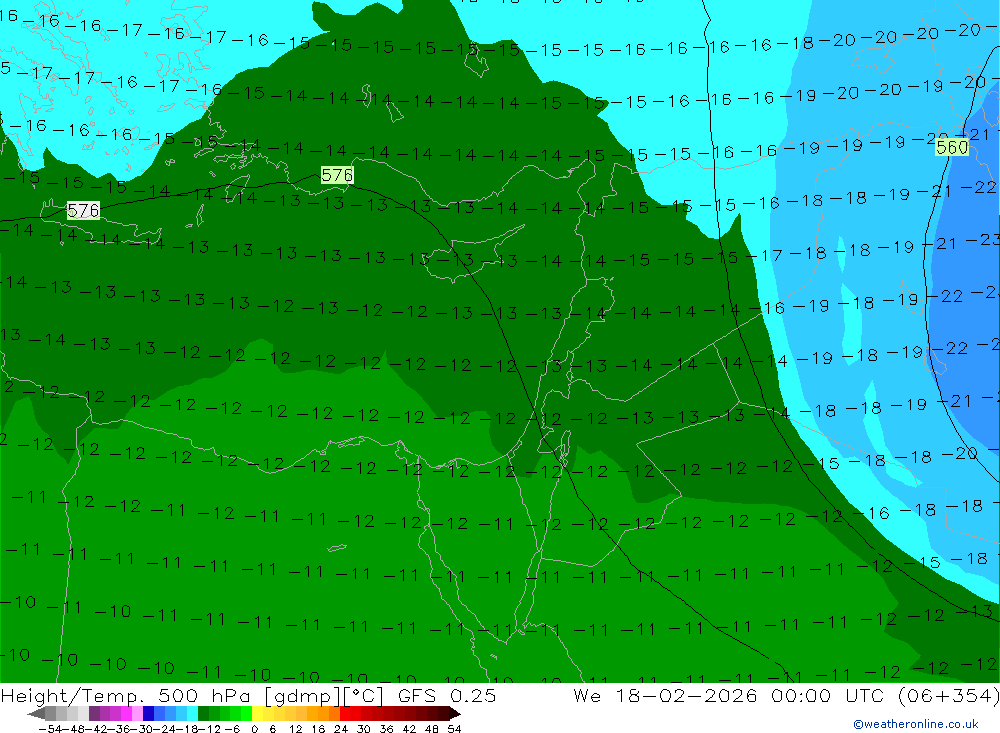The width and height of the screenshot is (1000, 733).
Task: Select the "Height/Temp." title text
Action: coord(70,695)
